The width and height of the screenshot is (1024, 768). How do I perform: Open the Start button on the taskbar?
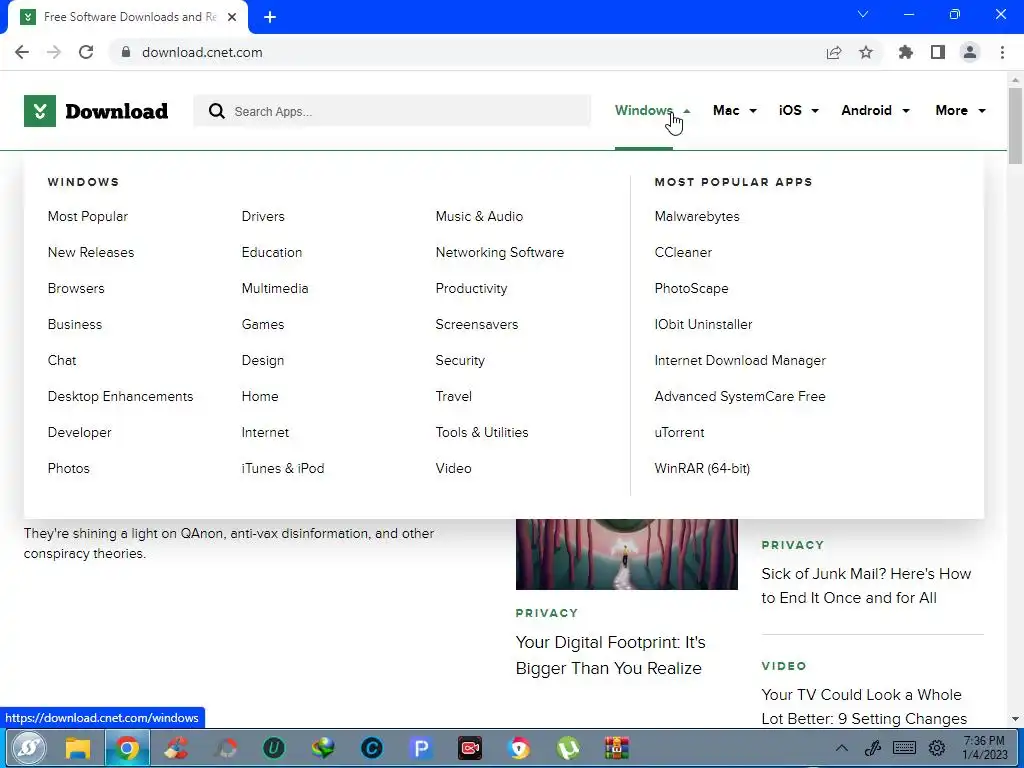click(x=28, y=748)
